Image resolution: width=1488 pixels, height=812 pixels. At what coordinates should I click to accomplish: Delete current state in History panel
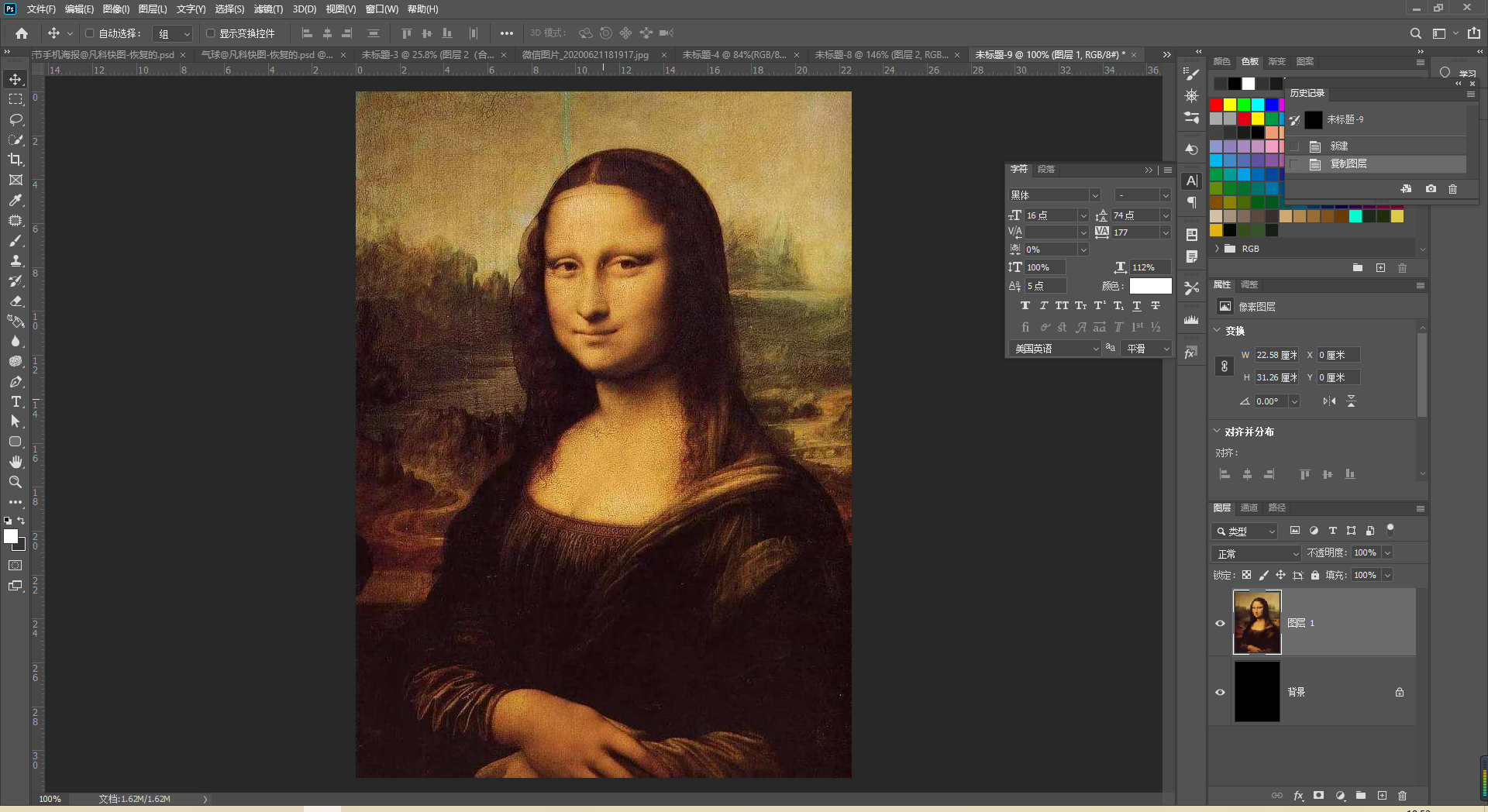(1453, 189)
